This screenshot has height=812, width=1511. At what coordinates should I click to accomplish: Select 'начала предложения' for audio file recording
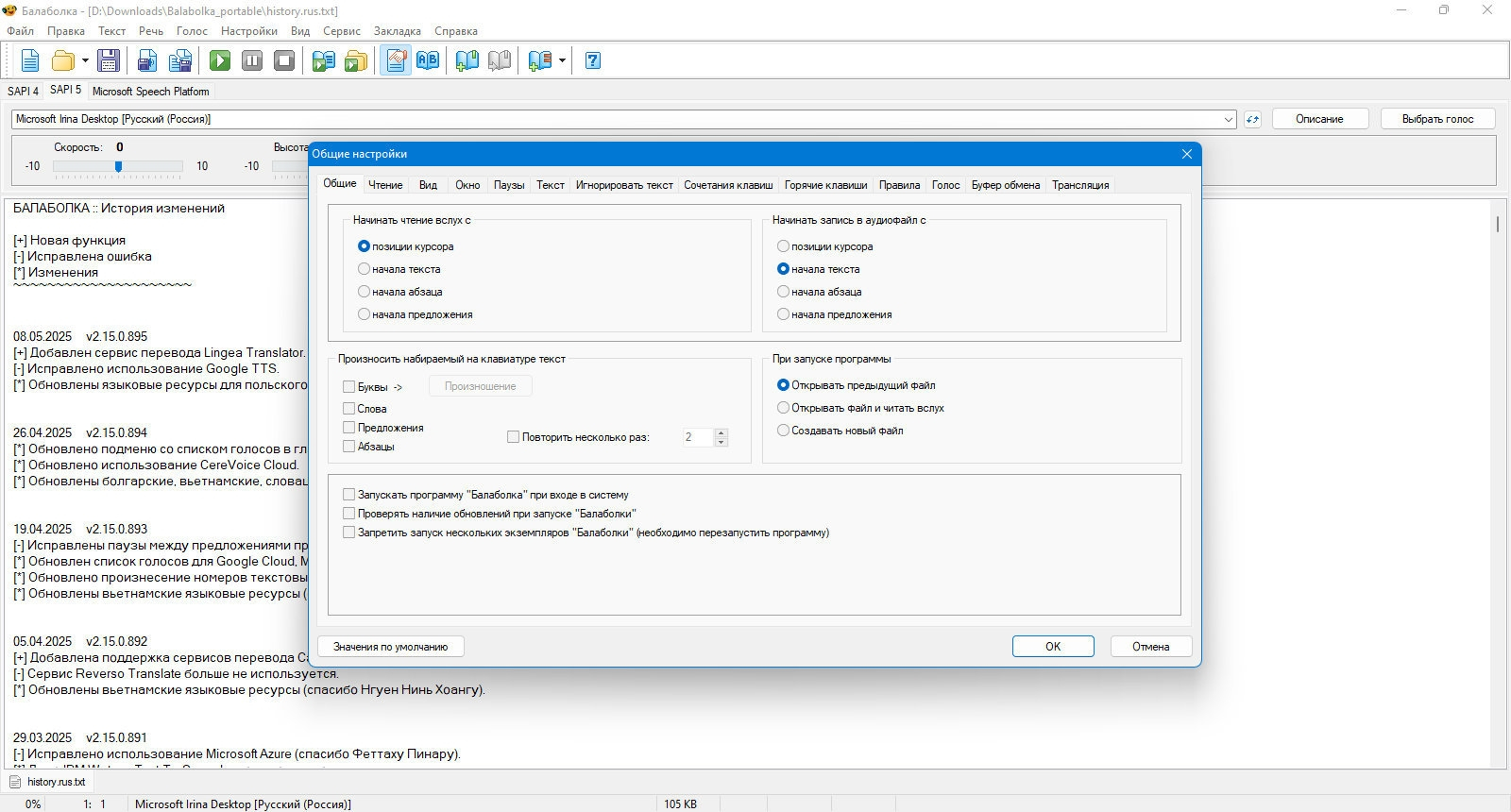(835, 314)
